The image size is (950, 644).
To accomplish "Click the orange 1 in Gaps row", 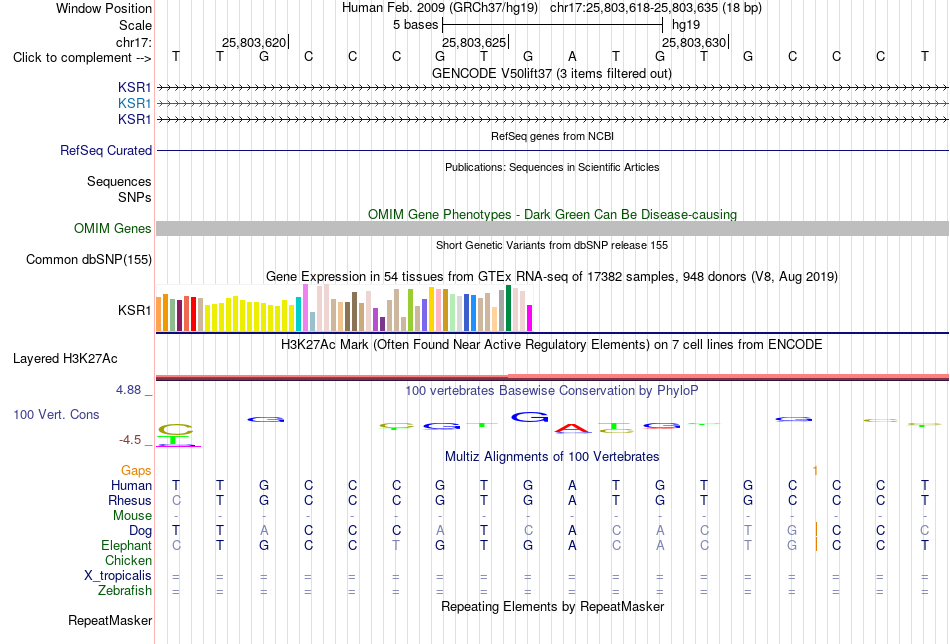I will pyautogui.click(x=815, y=471).
